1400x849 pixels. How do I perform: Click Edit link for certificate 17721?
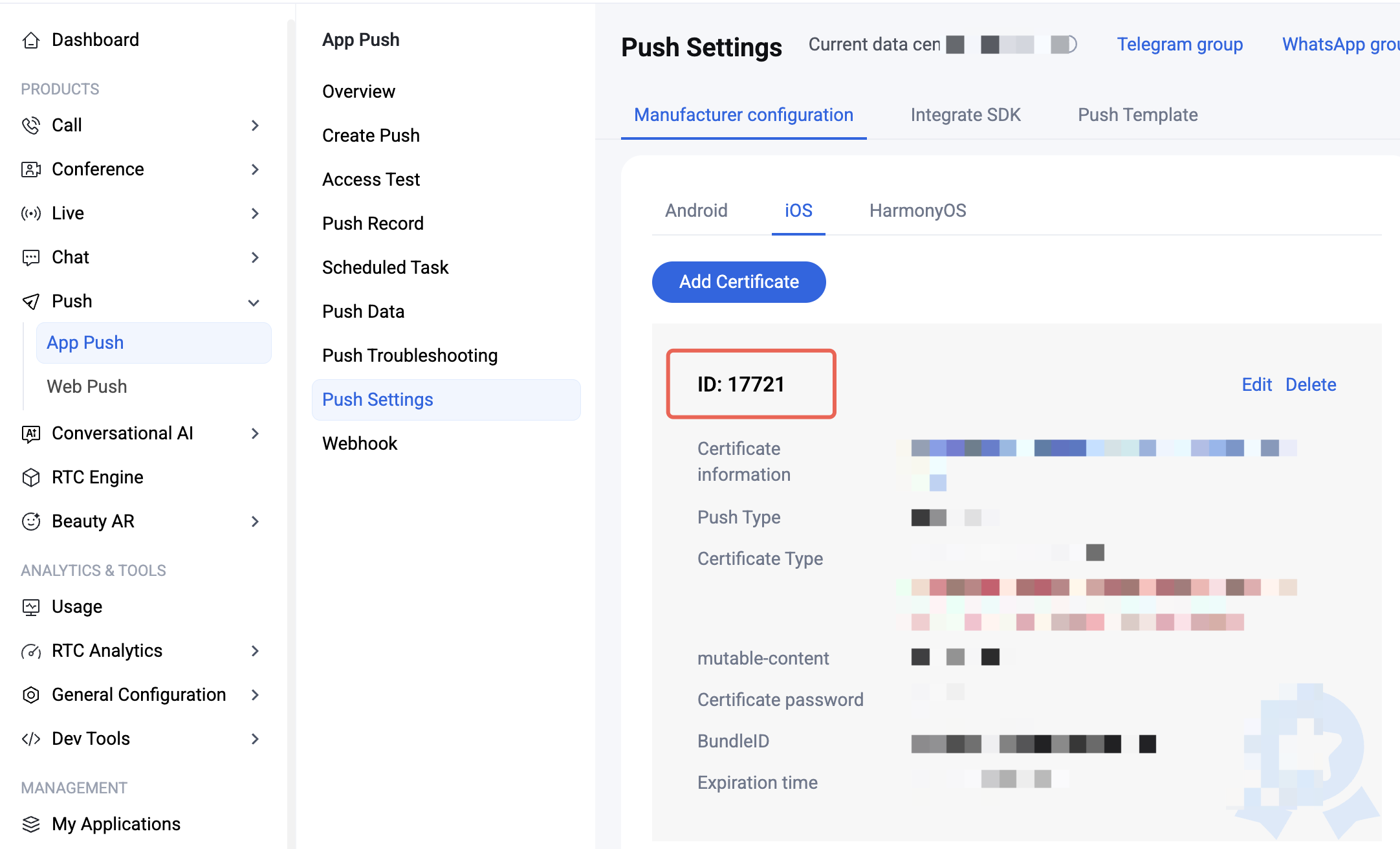(1256, 385)
